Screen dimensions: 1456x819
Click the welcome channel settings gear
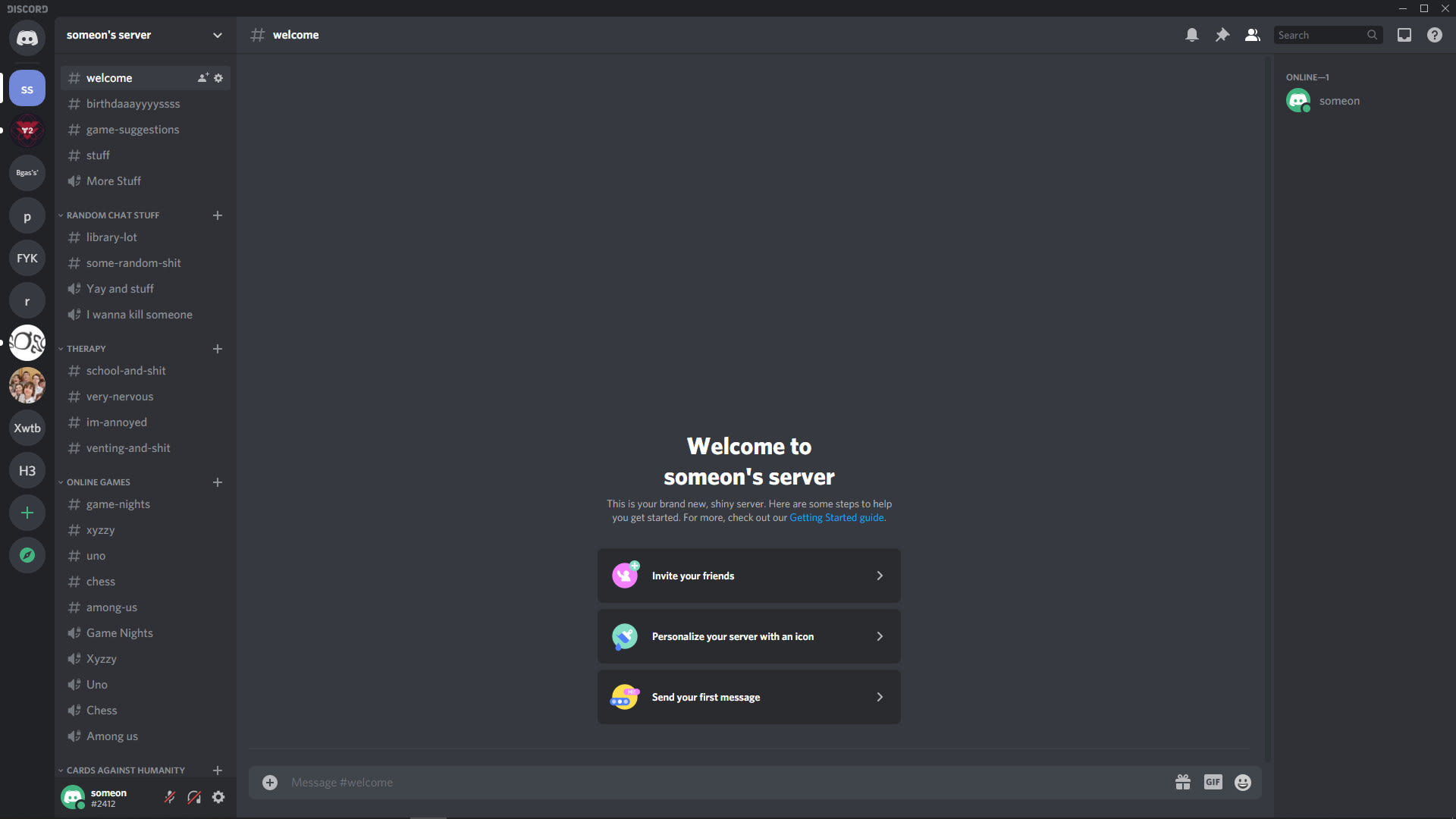coord(219,78)
